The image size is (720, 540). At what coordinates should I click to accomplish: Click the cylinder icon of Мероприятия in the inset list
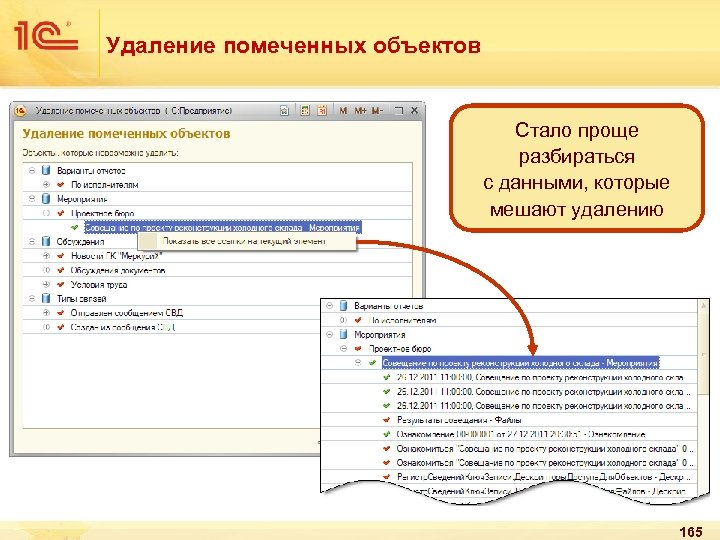(x=343, y=334)
